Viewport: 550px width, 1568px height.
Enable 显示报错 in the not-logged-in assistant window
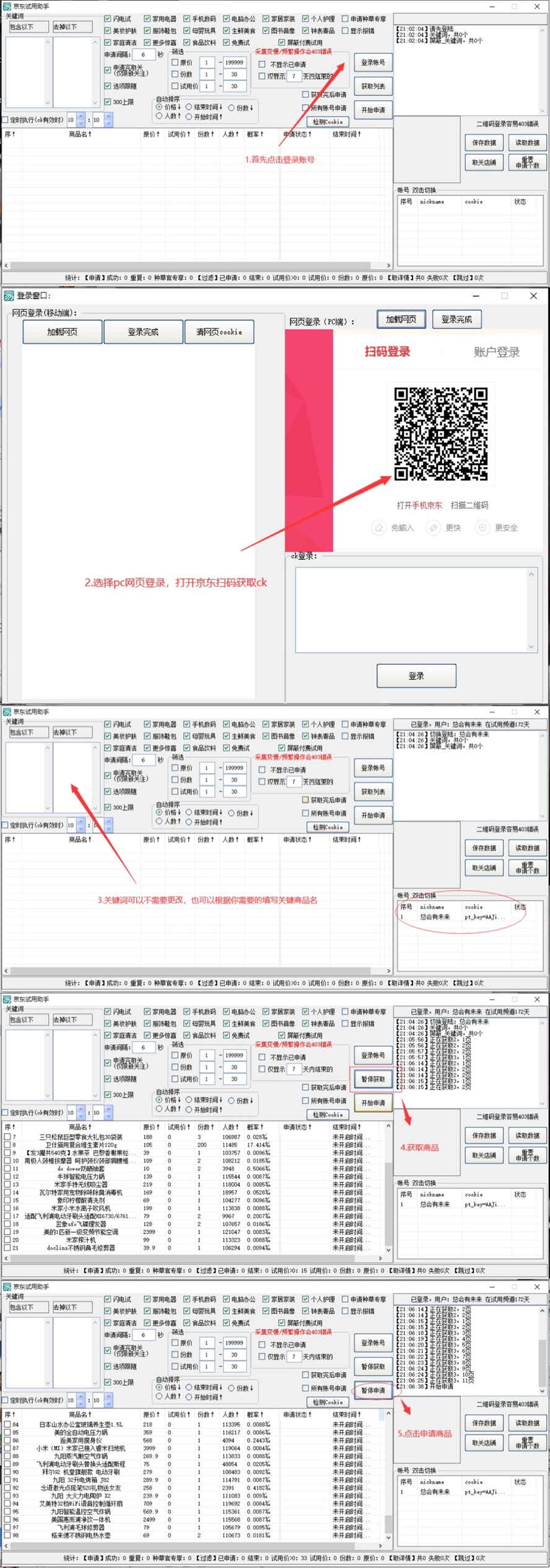(346, 31)
